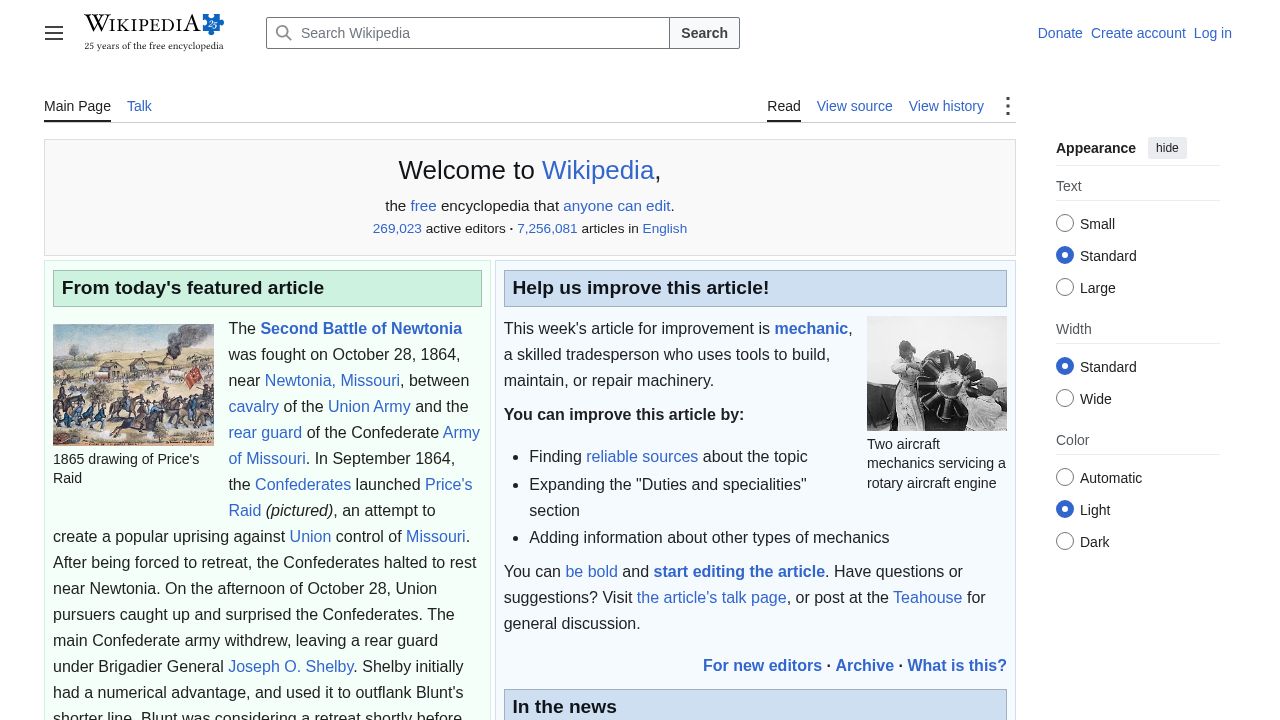Click the reliable sources link

(x=642, y=456)
